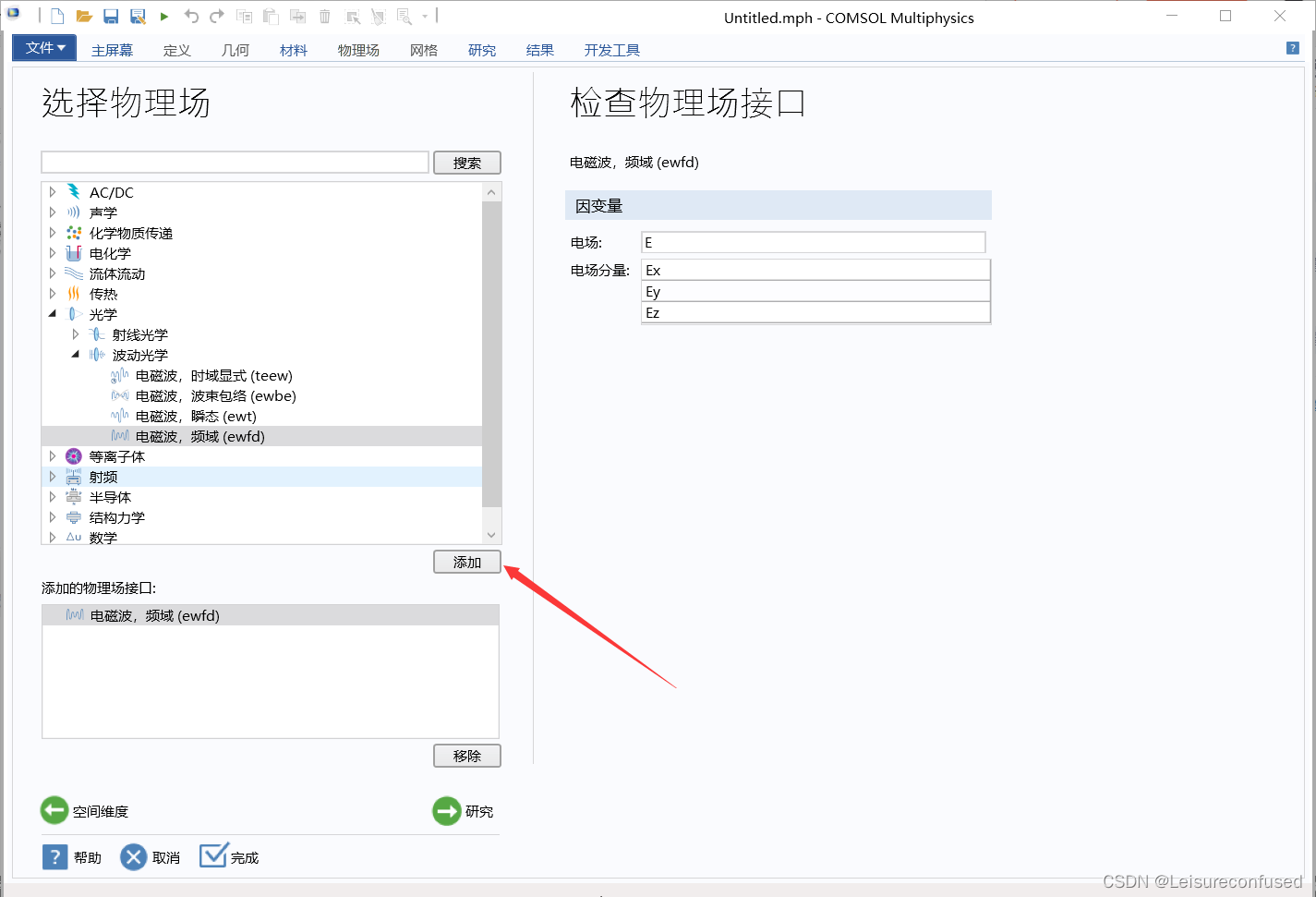Collapse the 光学 tree node
Viewport: 1316px width, 897px height.
pyautogui.click(x=53, y=314)
